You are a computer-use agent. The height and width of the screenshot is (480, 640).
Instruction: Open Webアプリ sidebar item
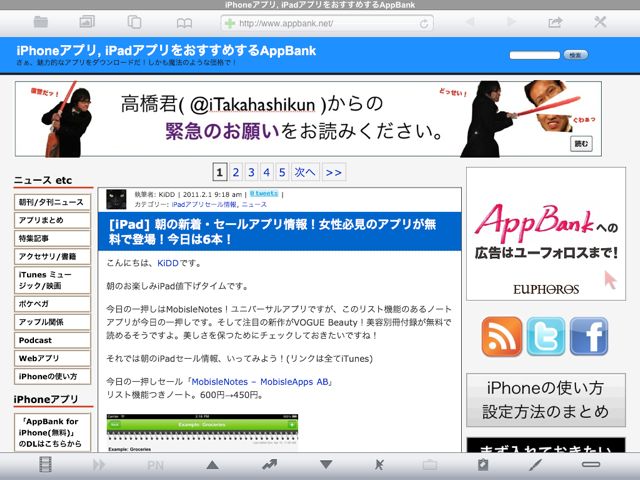point(52,358)
